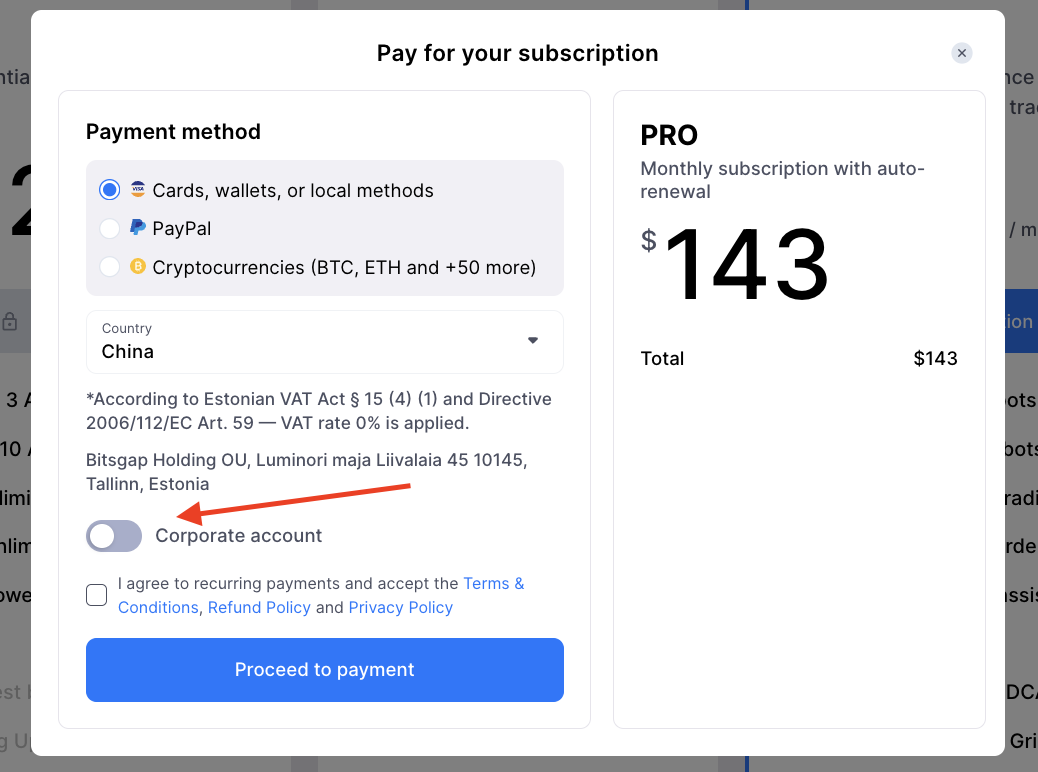Click the PayPal logo icon
Image resolution: width=1038 pixels, height=772 pixels.
[138, 228]
